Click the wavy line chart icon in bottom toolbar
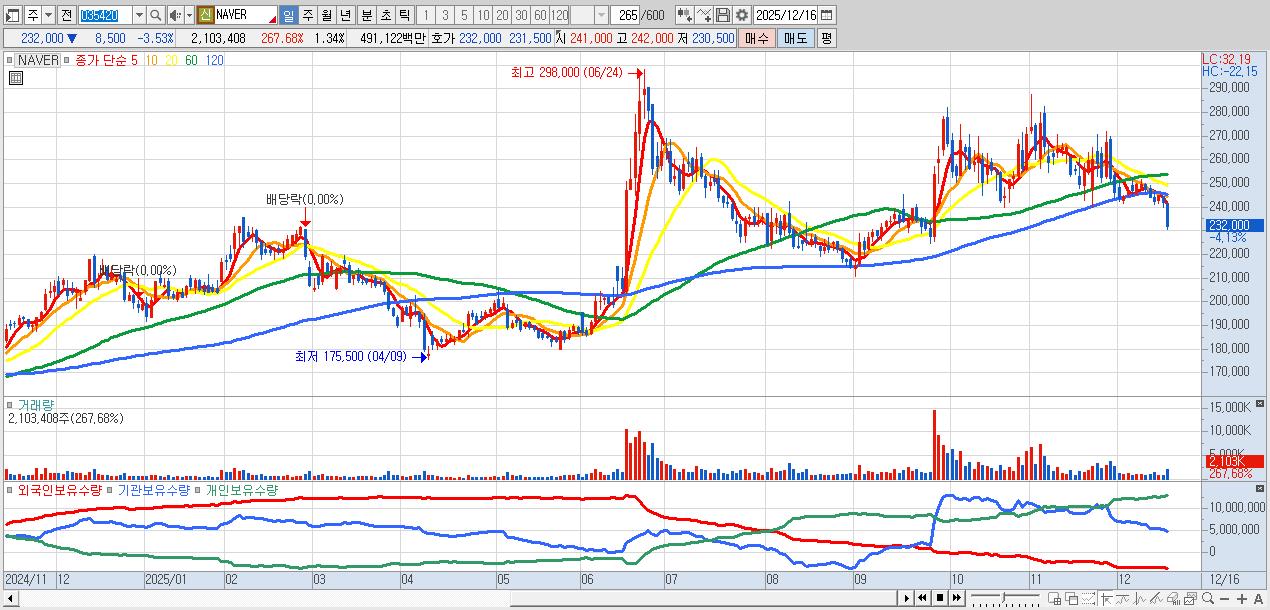This screenshot has width=1270, height=610. pyautogui.click(x=1122, y=598)
